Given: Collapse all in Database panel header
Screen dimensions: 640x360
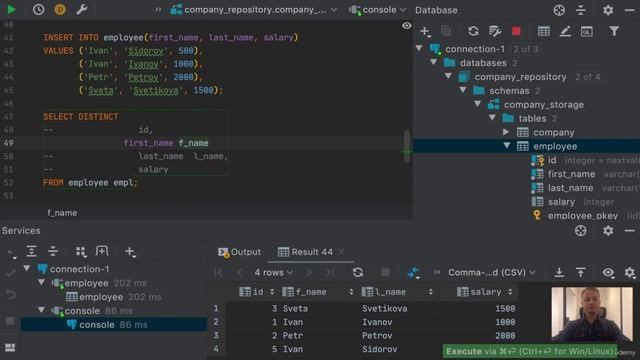Looking at the screenshot, I should coord(581,10).
